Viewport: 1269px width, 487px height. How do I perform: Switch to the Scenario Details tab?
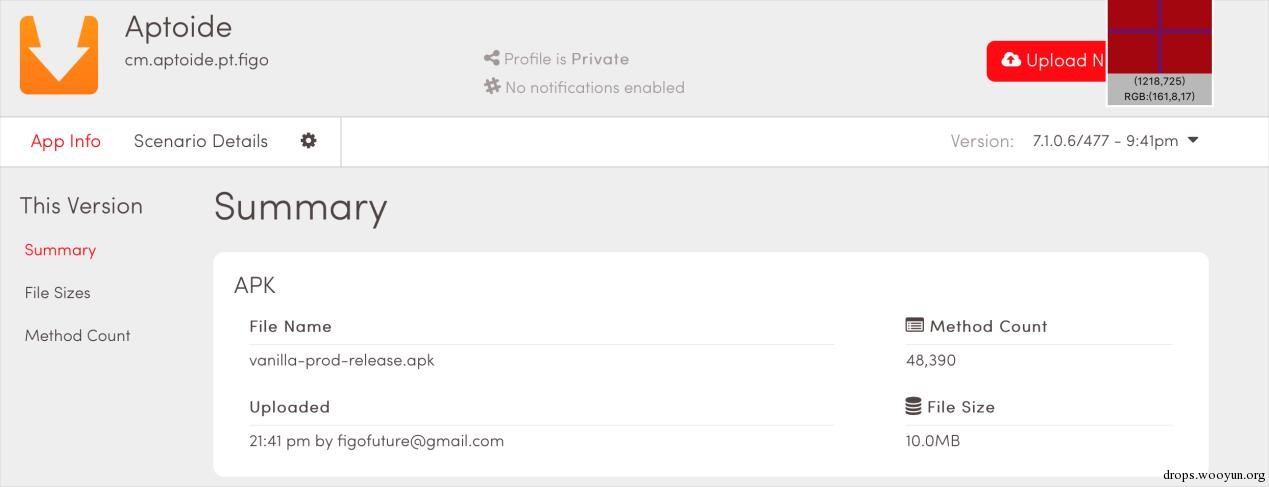[201, 141]
